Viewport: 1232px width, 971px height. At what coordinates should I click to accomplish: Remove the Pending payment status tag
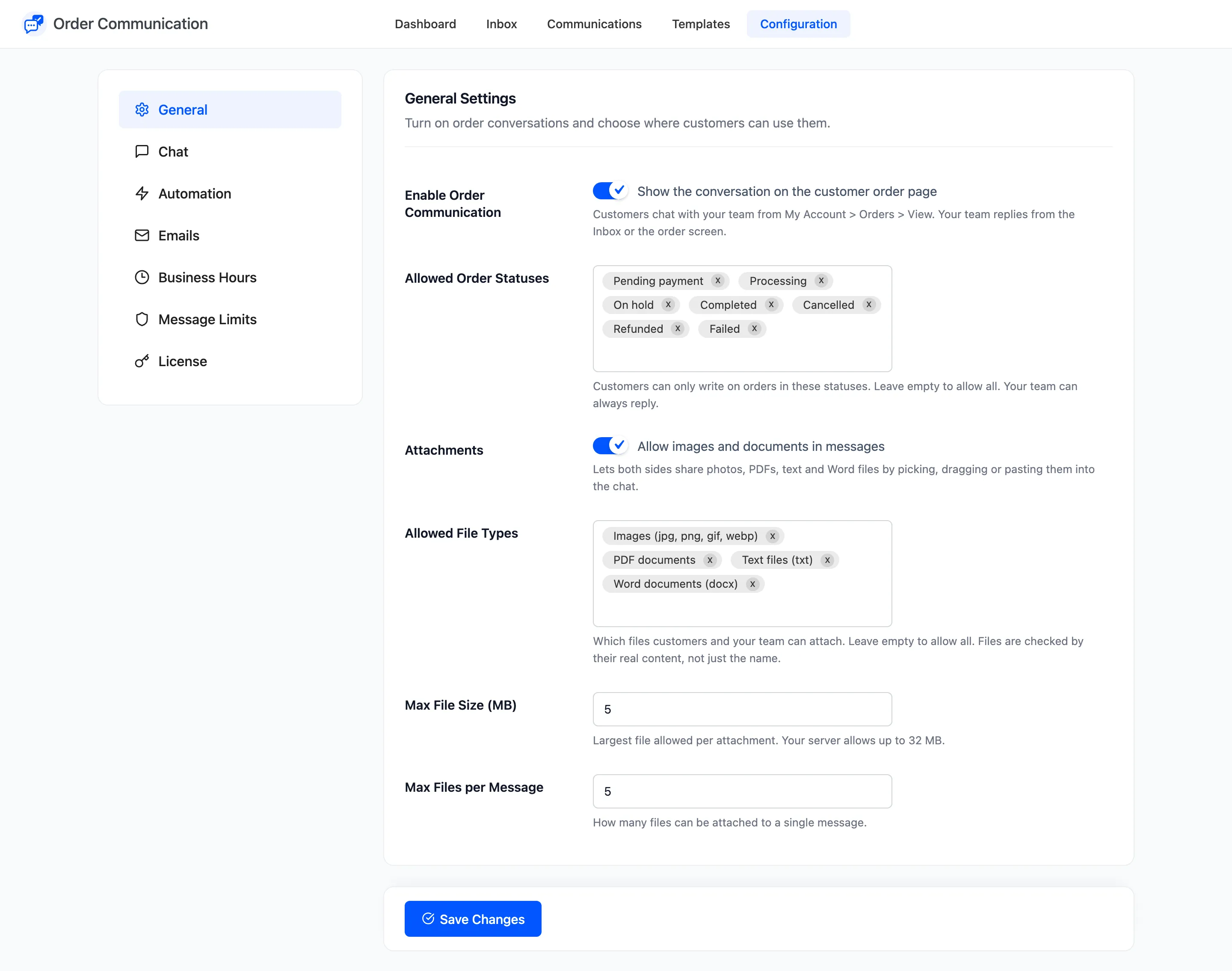[x=717, y=281]
